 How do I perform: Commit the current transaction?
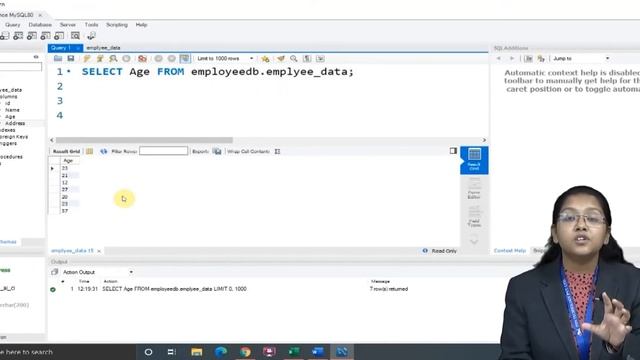158,59
